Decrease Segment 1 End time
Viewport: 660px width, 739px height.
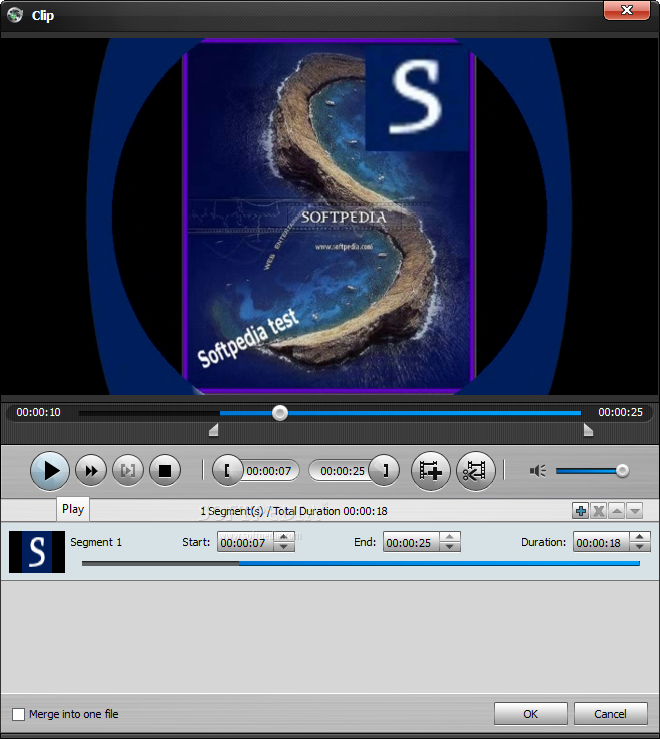(450, 547)
